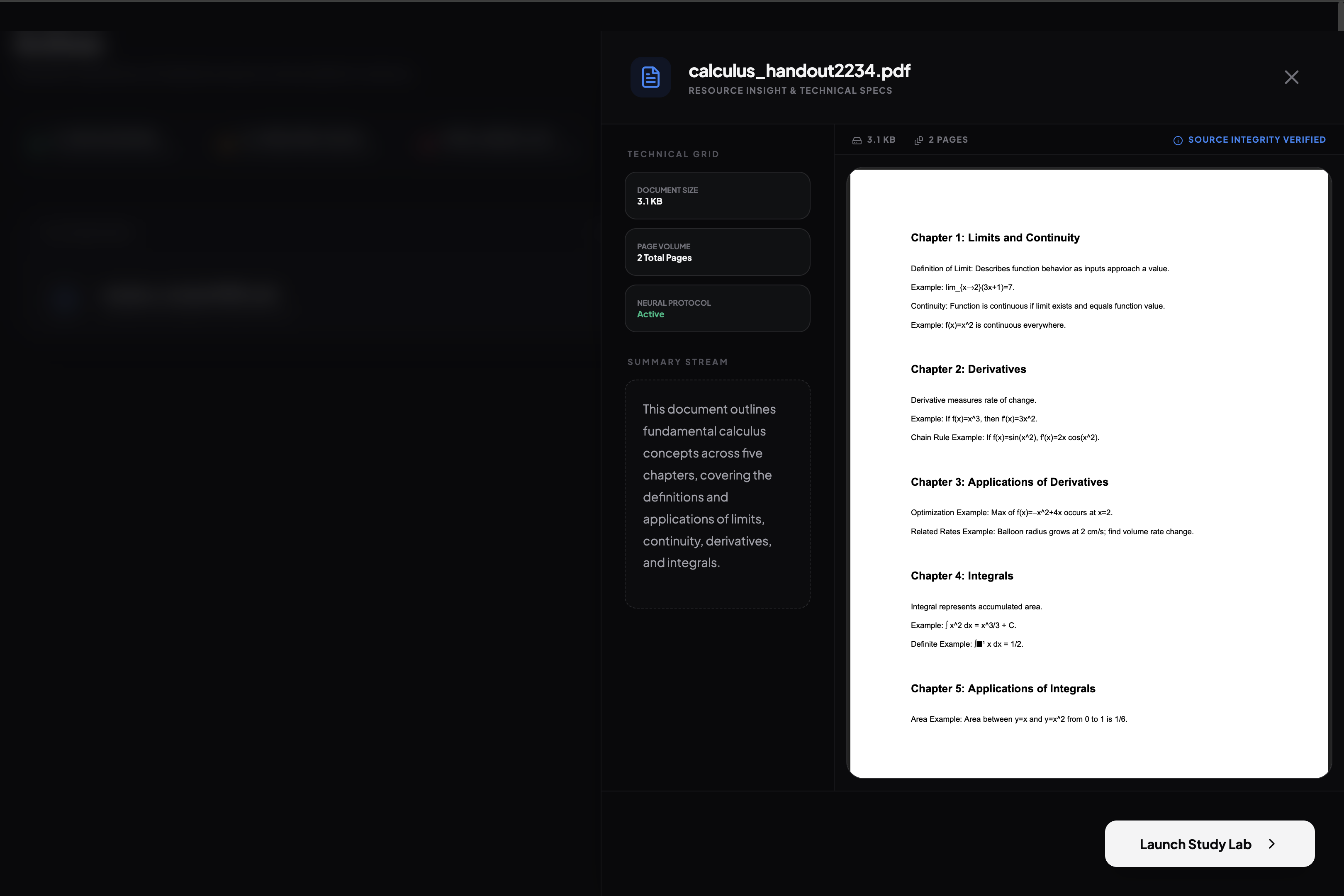Viewport: 1344px width, 896px height.
Task: Click the blue document file icon
Action: pyautogui.click(x=650, y=77)
